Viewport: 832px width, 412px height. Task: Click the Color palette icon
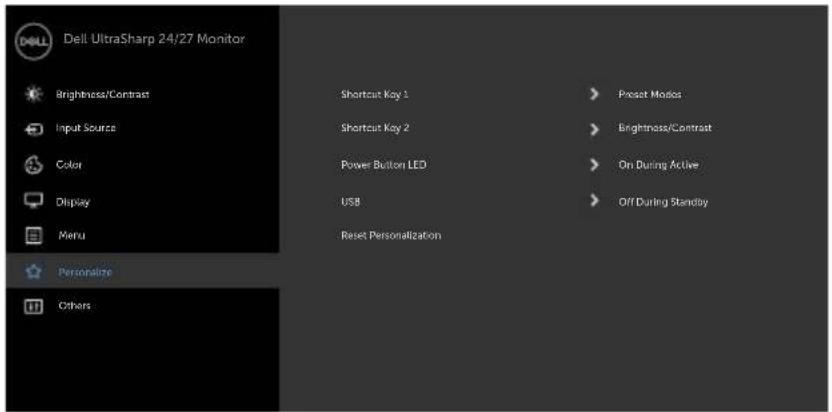tap(31, 165)
